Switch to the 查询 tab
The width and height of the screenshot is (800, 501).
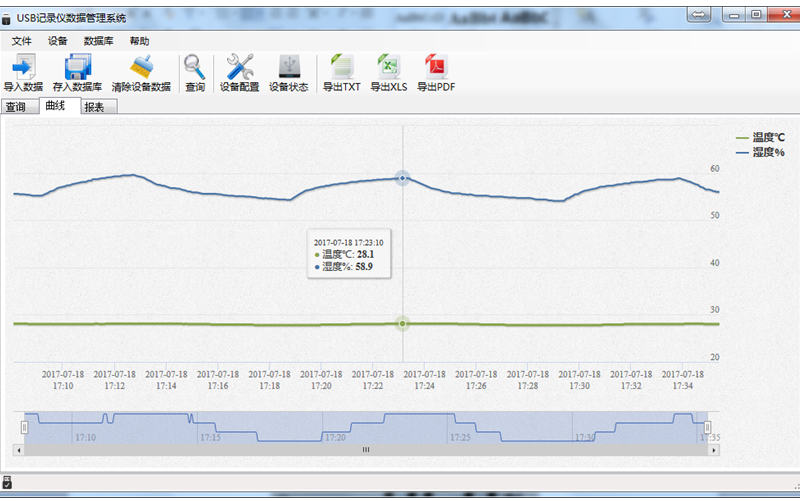[x=16, y=107]
